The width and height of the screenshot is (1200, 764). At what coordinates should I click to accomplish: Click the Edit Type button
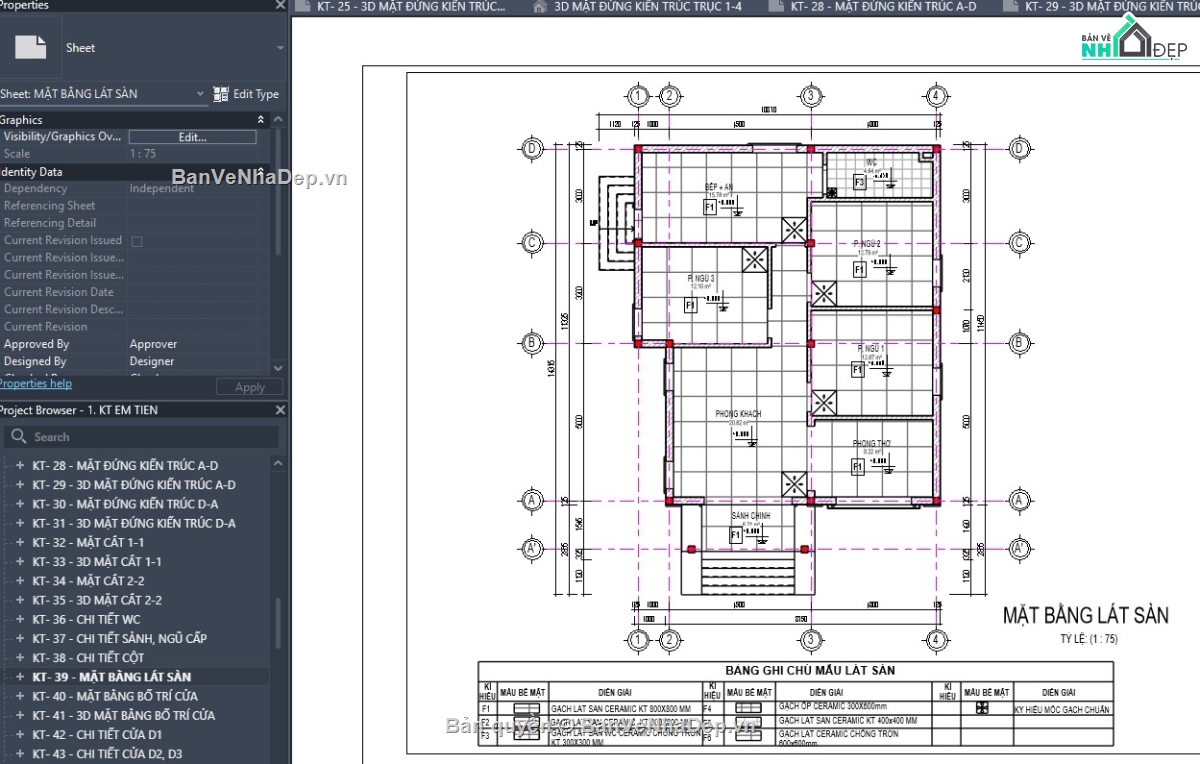click(246, 94)
